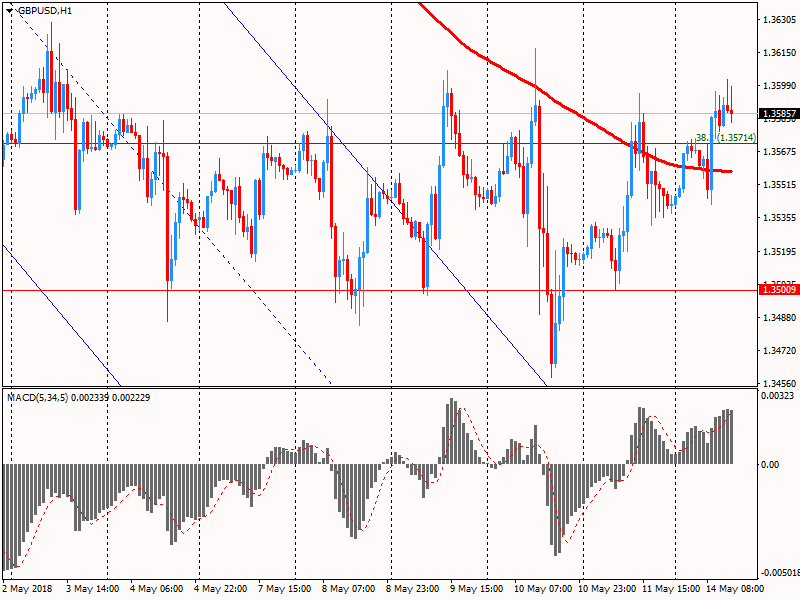Screen dimensions: 800x600
Task: Click the -0.005018 MACD scale value
Action: pyautogui.click(x=778, y=573)
